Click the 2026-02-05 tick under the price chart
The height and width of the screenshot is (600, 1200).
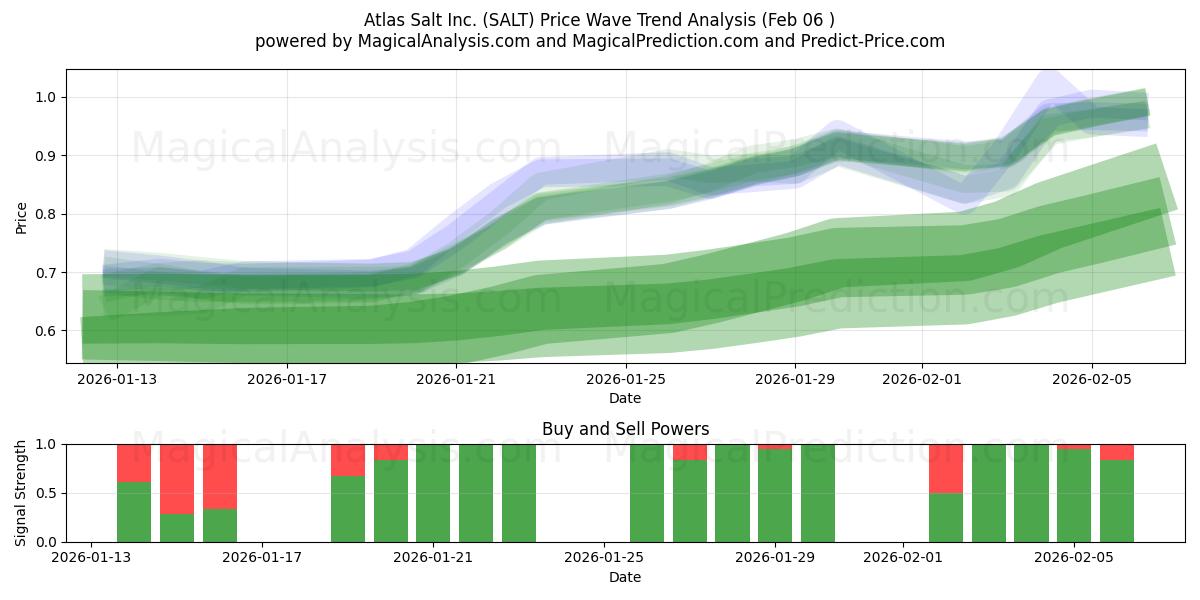[x=1091, y=379]
